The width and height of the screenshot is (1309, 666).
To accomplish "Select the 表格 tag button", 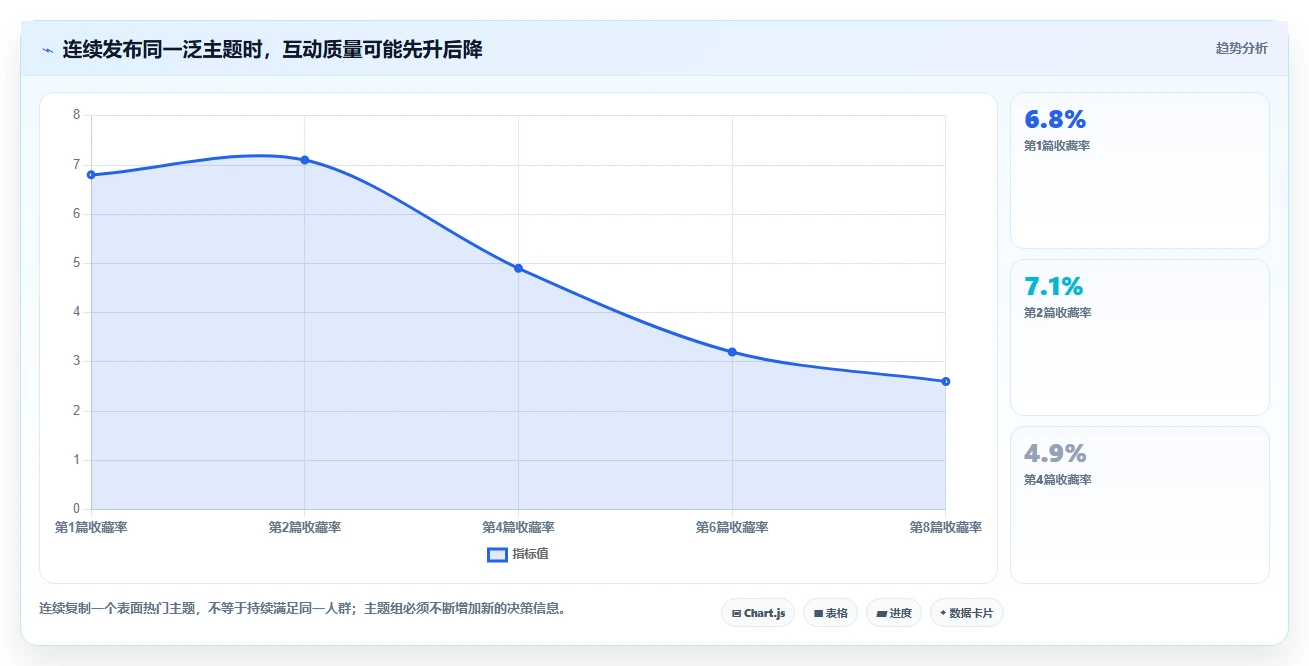I will (x=830, y=613).
